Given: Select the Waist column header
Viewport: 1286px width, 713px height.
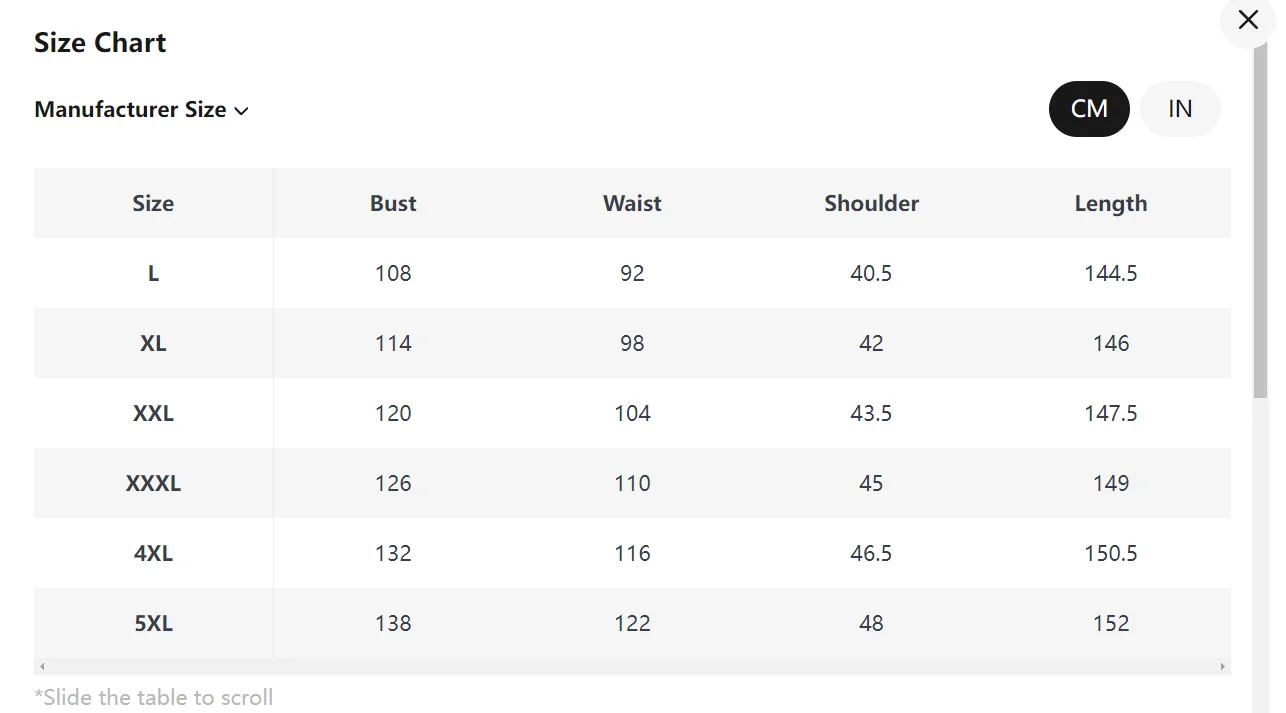Looking at the screenshot, I should (632, 203).
